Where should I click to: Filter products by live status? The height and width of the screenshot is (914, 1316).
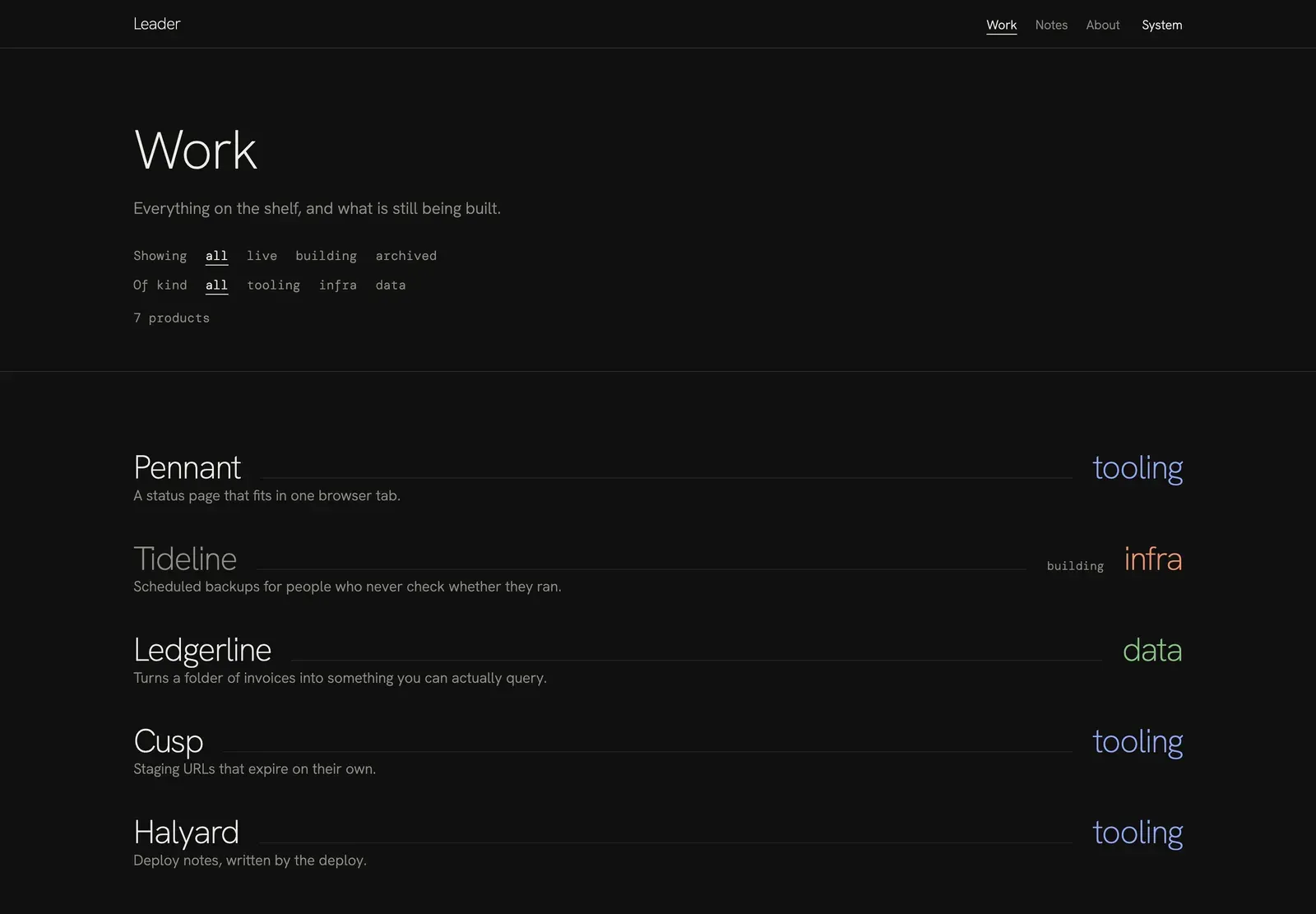[262, 256]
